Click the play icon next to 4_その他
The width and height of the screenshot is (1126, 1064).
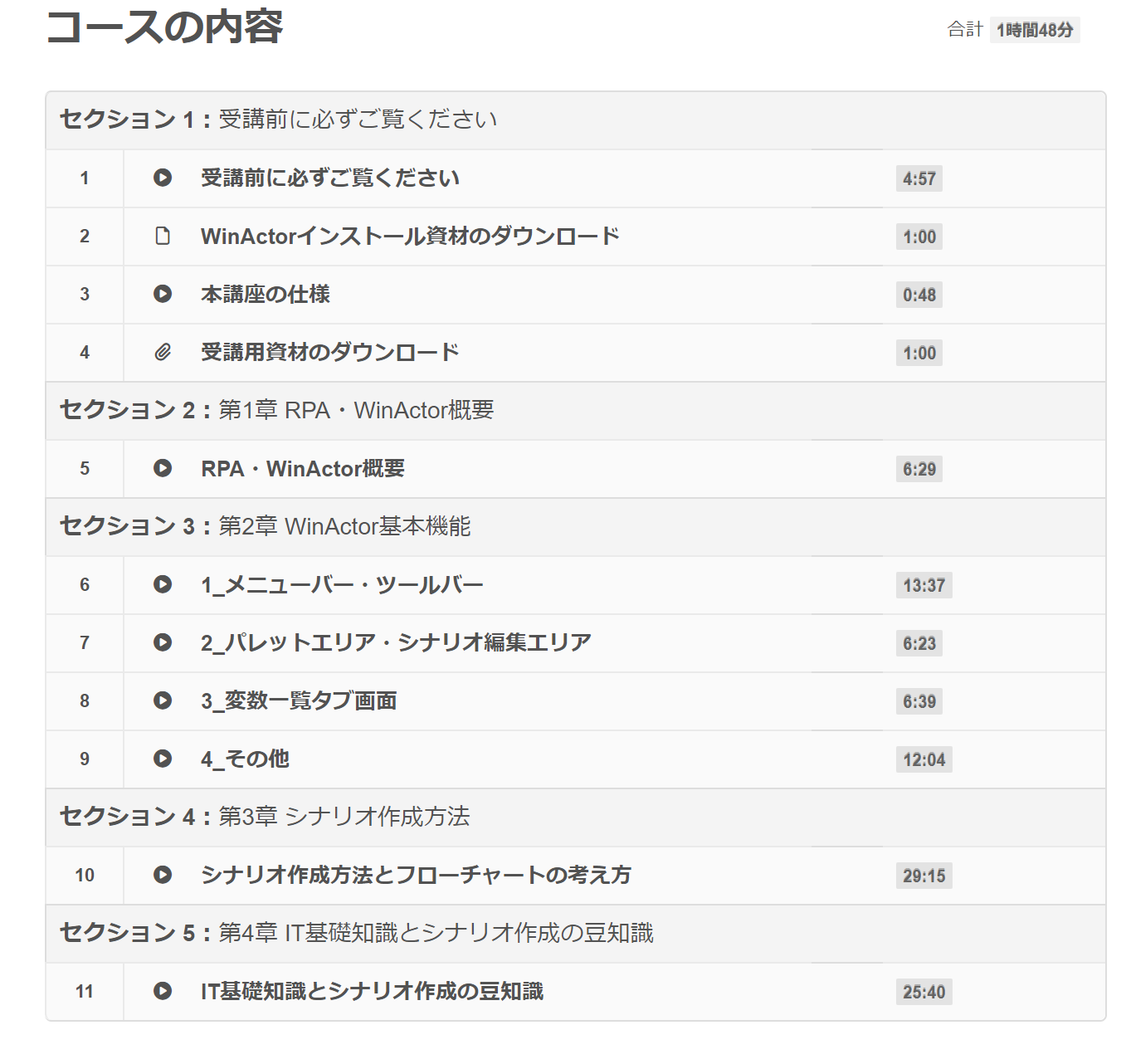click(x=163, y=759)
